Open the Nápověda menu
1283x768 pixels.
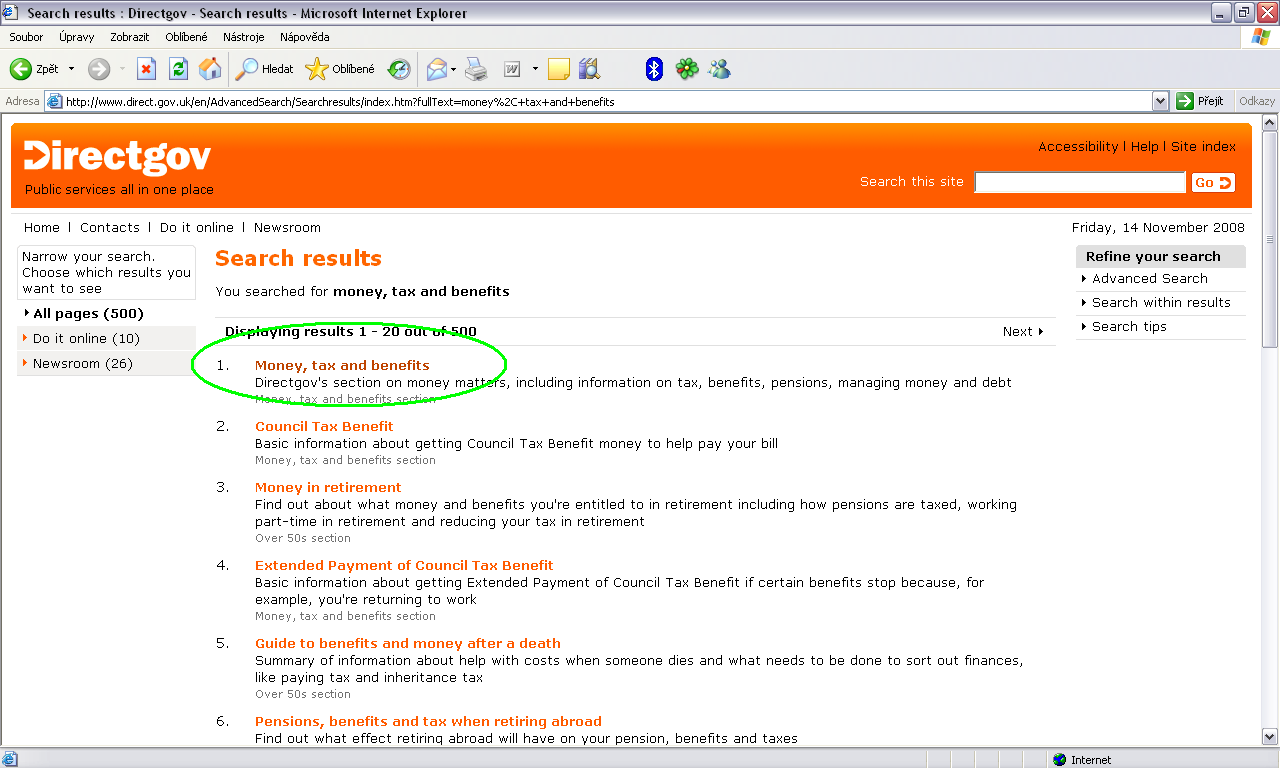click(x=305, y=37)
